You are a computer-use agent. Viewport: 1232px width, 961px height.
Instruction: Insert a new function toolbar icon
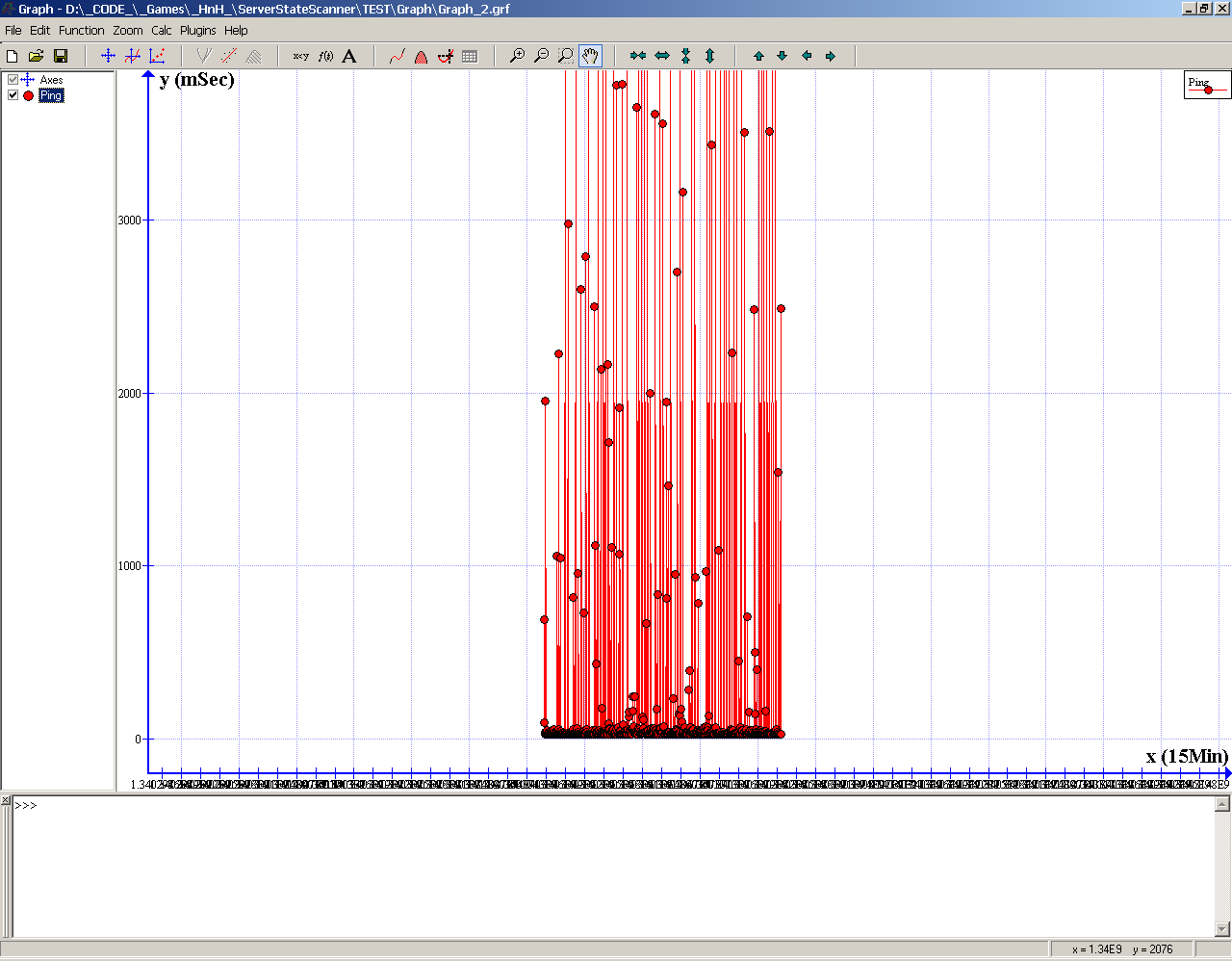[x=133, y=56]
